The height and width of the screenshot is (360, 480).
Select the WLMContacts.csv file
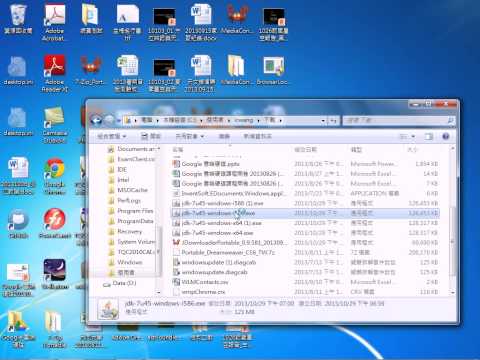(305, 282)
